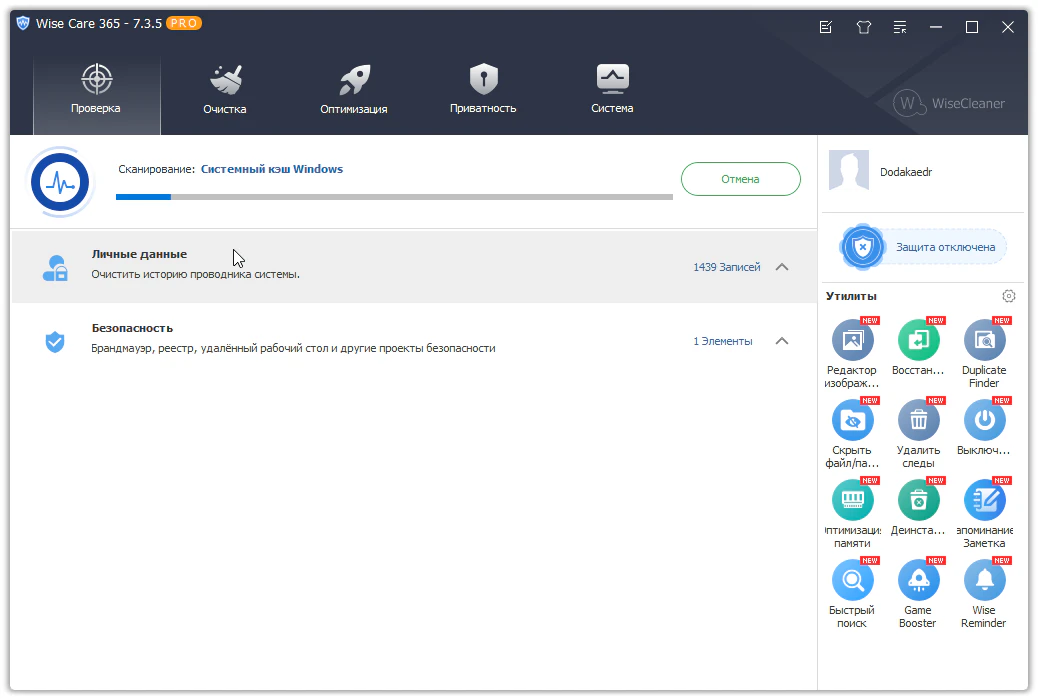The width and height of the screenshot is (1038, 700).
Task: Enable protection via Защита отключена
Action: click(923, 247)
